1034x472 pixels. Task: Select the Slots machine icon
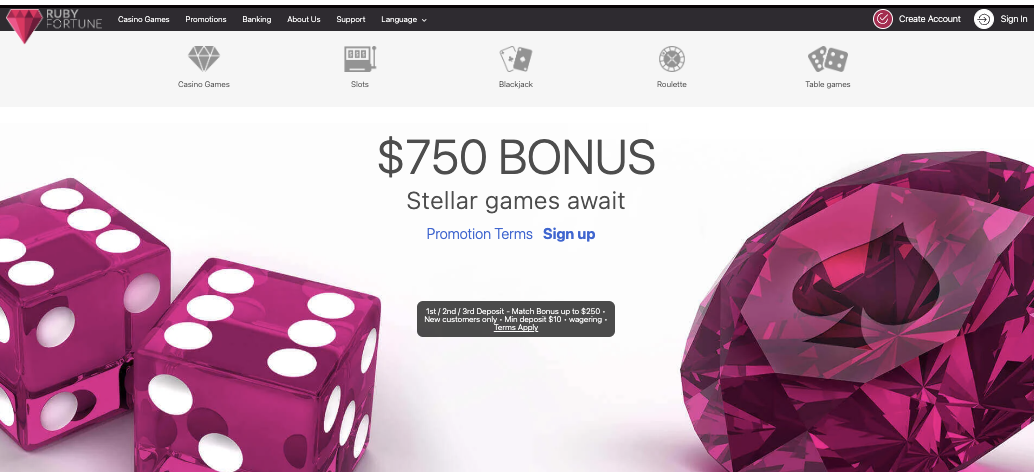[360, 59]
